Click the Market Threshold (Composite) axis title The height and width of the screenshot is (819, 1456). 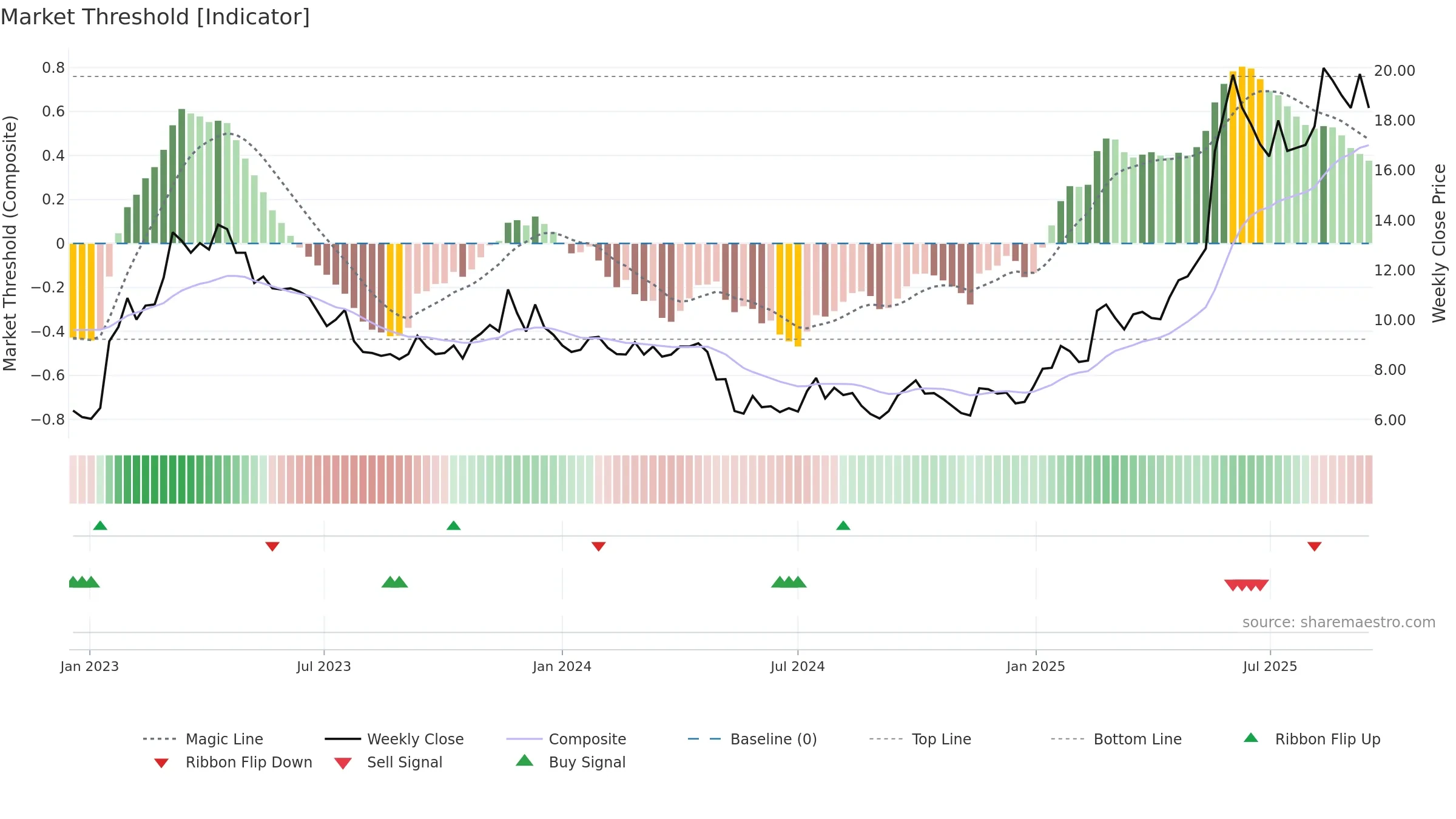click(x=10, y=243)
